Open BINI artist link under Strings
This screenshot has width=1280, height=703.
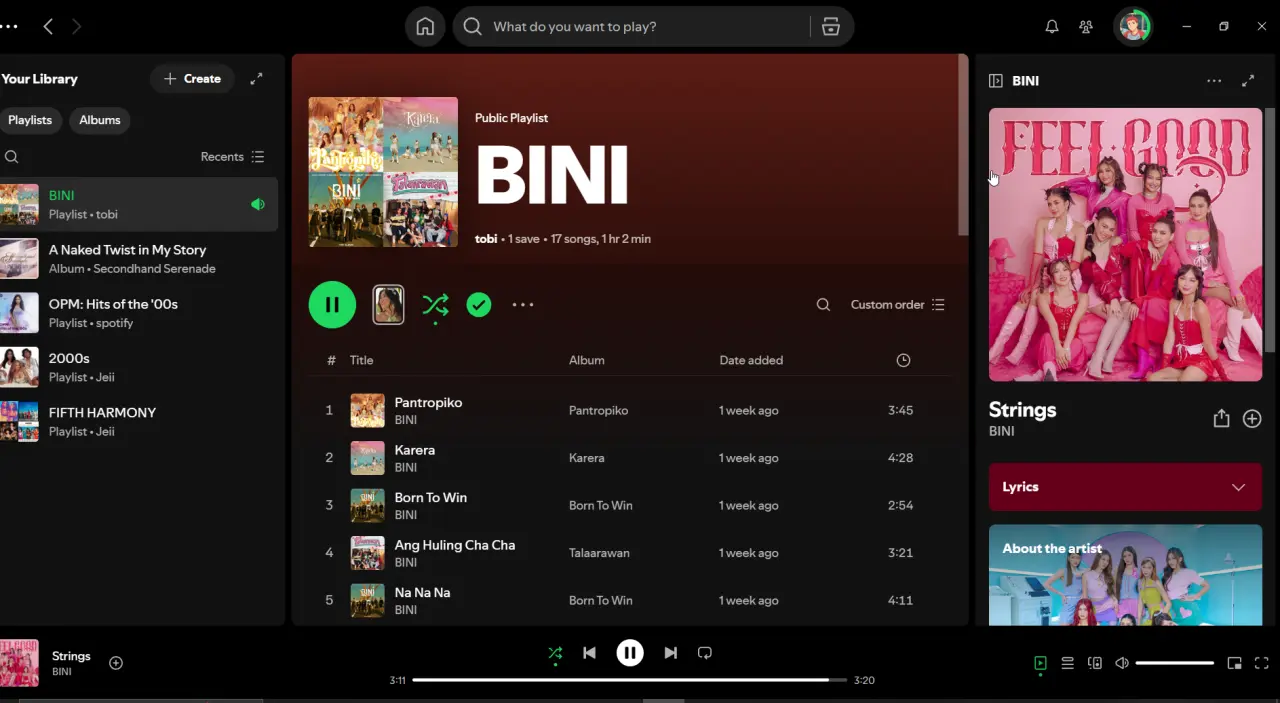coord(1001,431)
